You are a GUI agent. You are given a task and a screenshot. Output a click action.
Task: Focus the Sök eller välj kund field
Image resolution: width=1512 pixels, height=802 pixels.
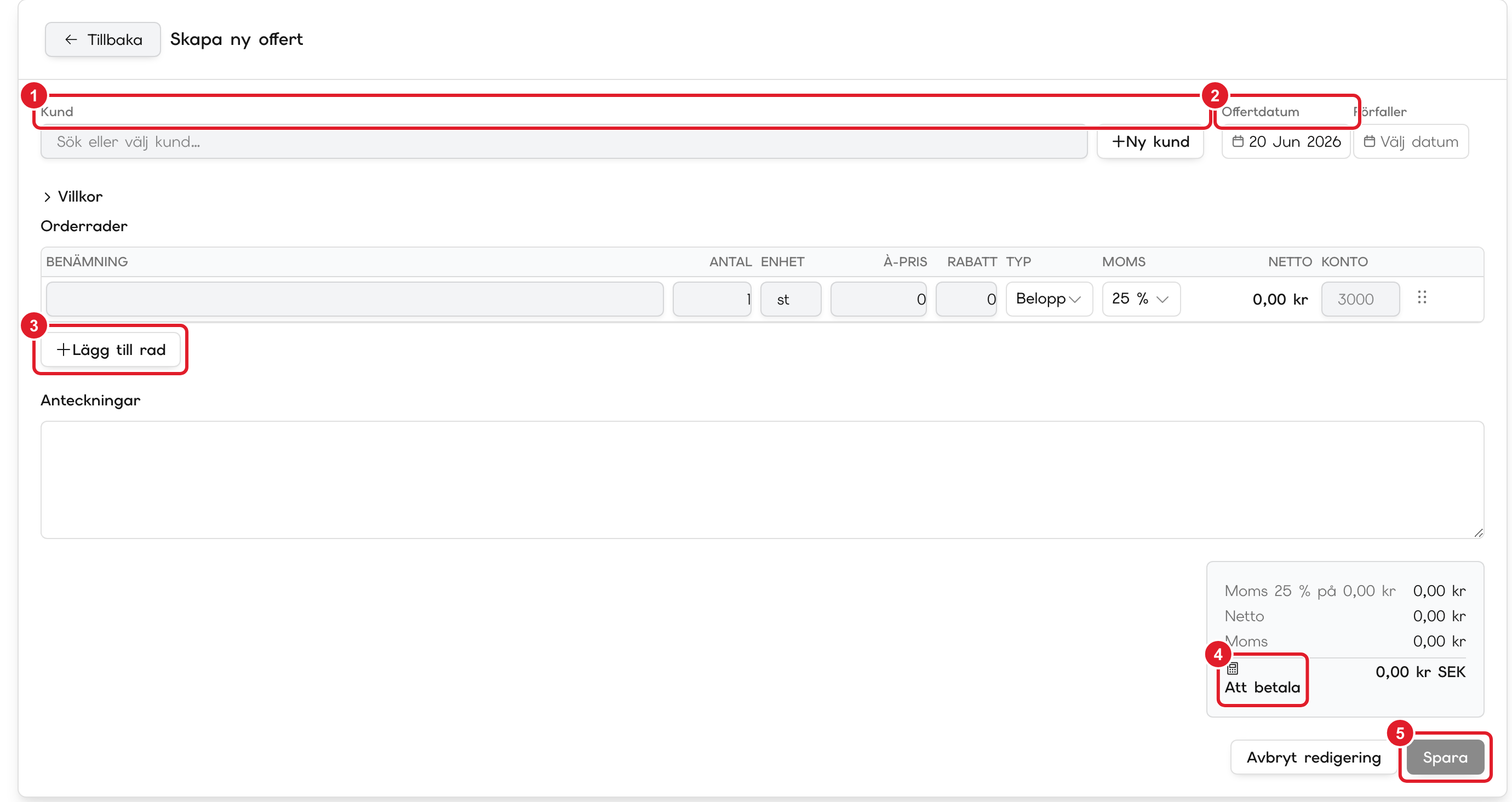[564, 141]
